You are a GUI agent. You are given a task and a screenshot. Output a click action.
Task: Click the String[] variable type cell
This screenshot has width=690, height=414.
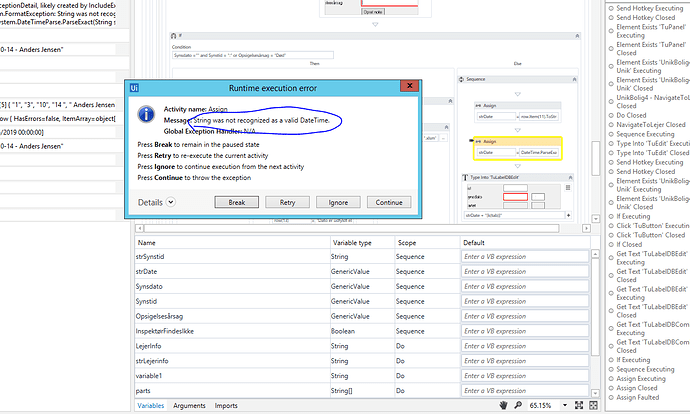coord(341,391)
